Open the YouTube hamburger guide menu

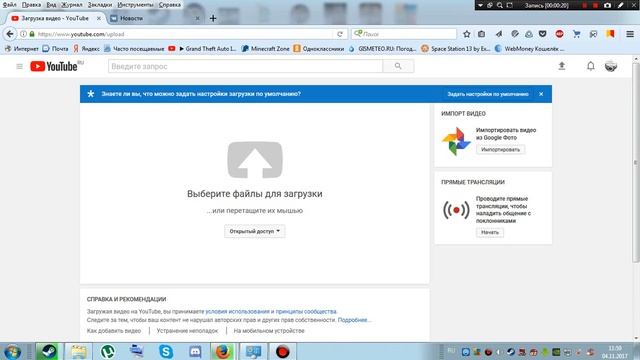click(19, 66)
